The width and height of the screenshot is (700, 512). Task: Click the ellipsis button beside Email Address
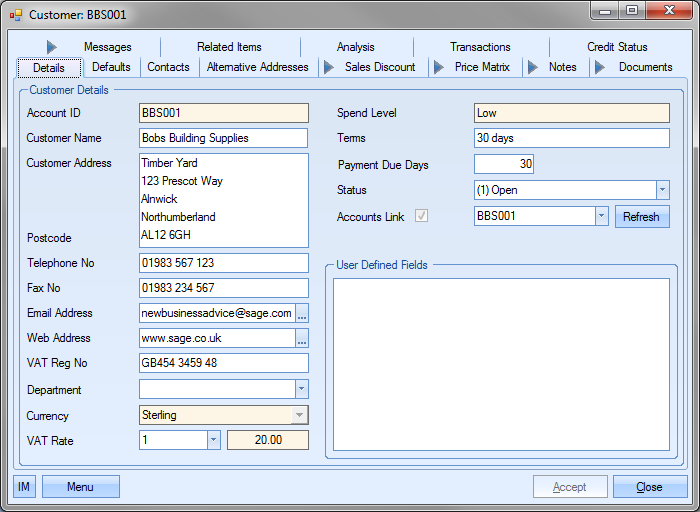302,313
